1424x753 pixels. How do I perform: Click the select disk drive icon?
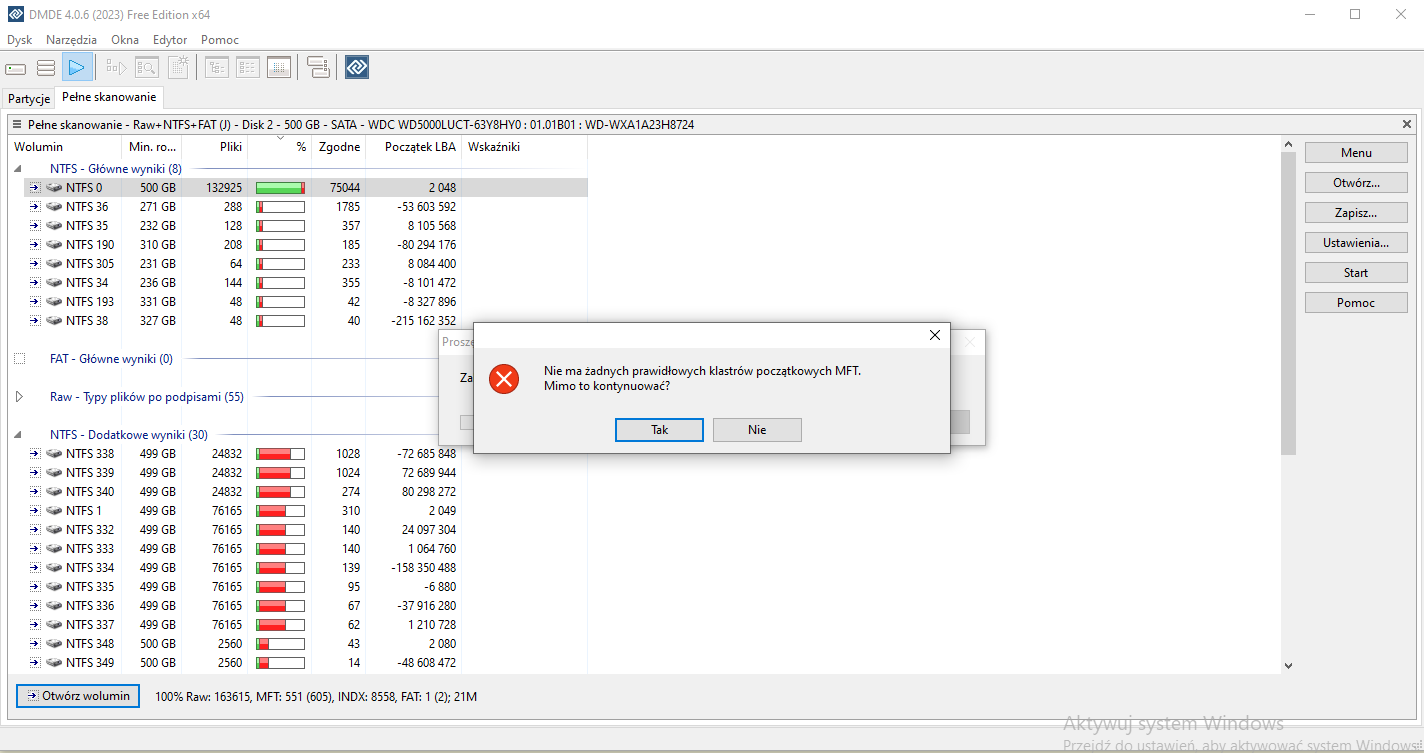(15, 68)
